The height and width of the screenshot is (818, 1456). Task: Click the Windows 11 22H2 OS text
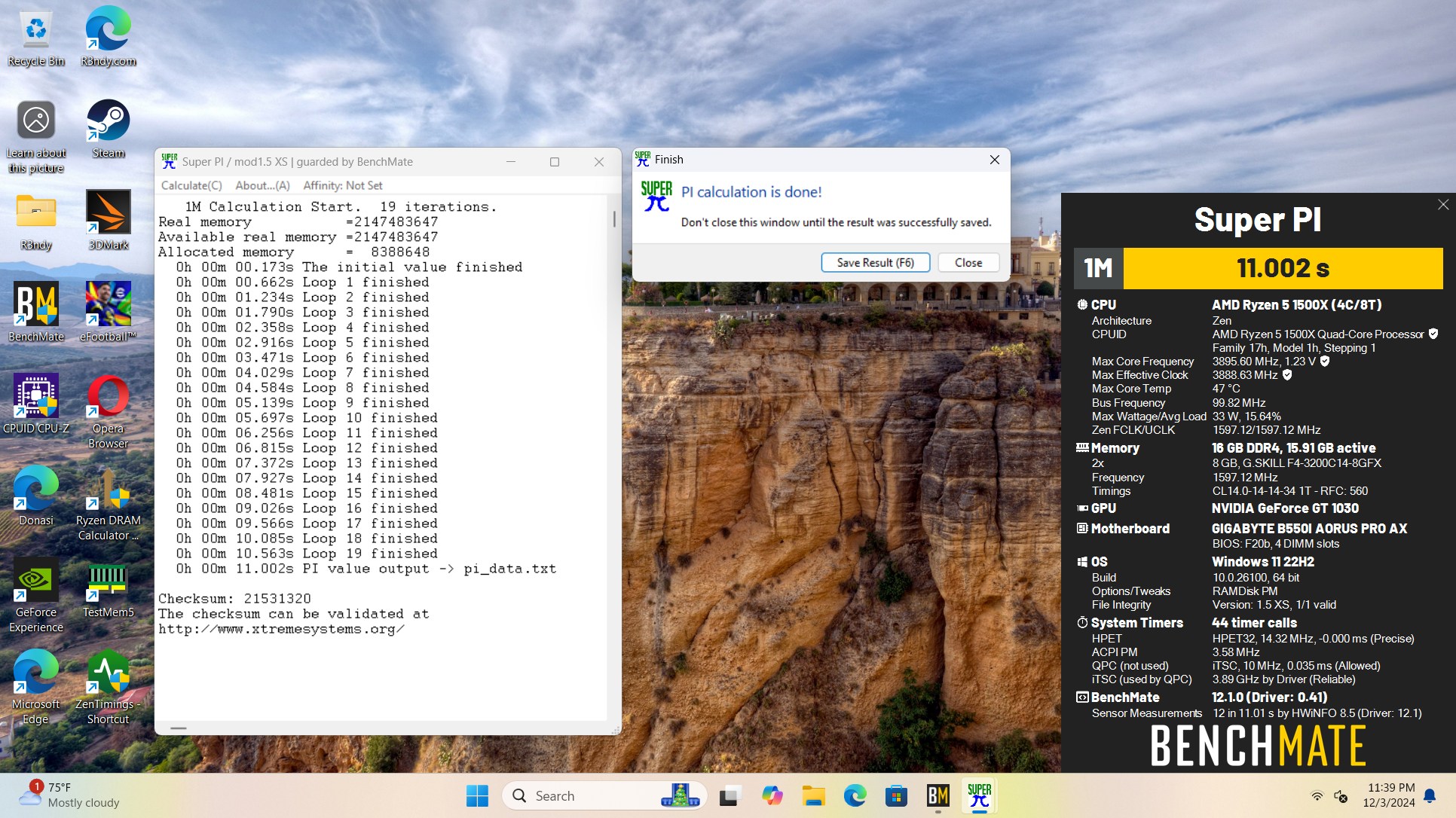pyautogui.click(x=1262, y=562)
